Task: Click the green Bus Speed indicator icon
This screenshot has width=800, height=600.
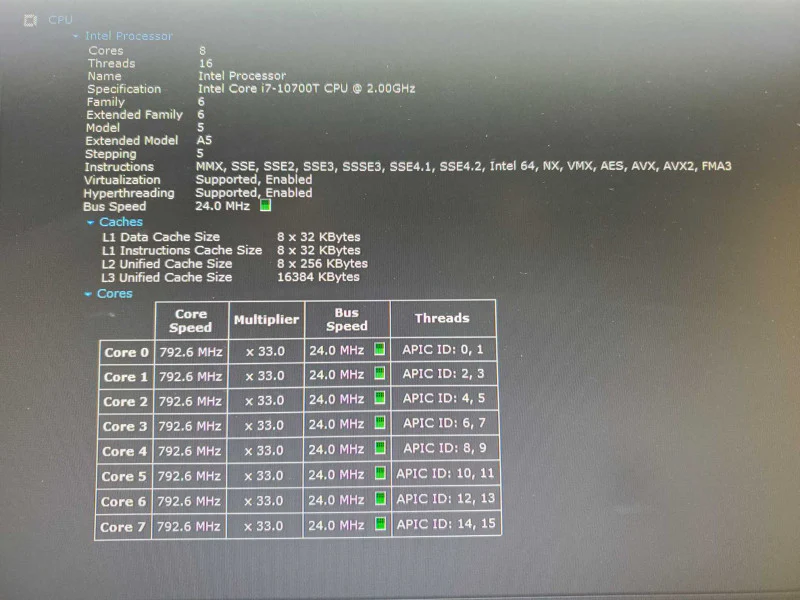Action: (x=265, y=206)
